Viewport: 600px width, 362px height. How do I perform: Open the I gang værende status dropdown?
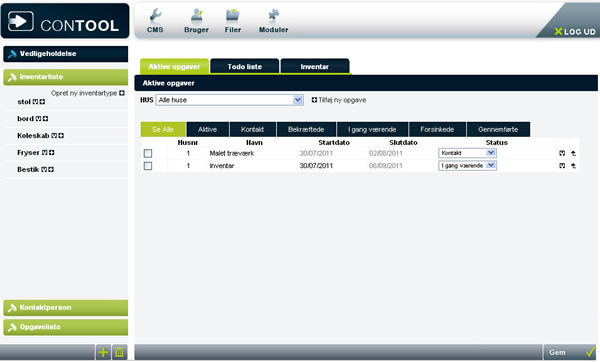pos(467,166)
